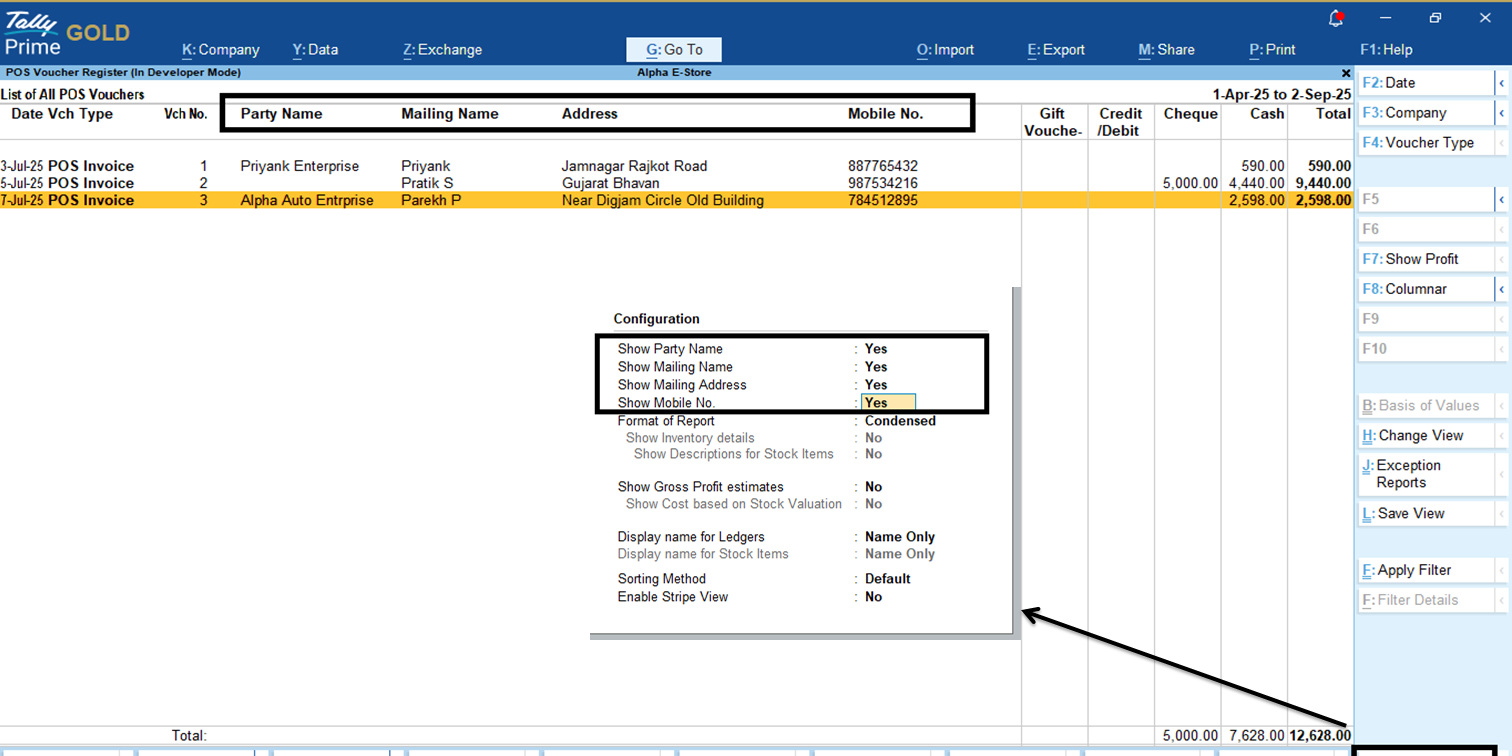Open the Y: Data menu
Viewport: 1512px width, 756px height.
point(317,49)
